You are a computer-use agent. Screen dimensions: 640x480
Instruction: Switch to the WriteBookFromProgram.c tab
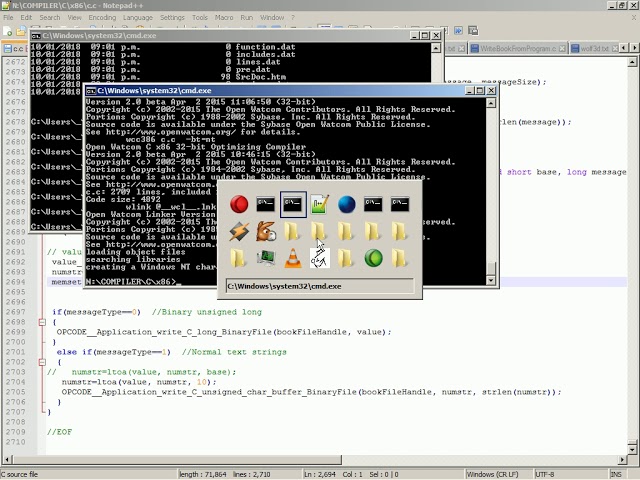pos(518,49)
